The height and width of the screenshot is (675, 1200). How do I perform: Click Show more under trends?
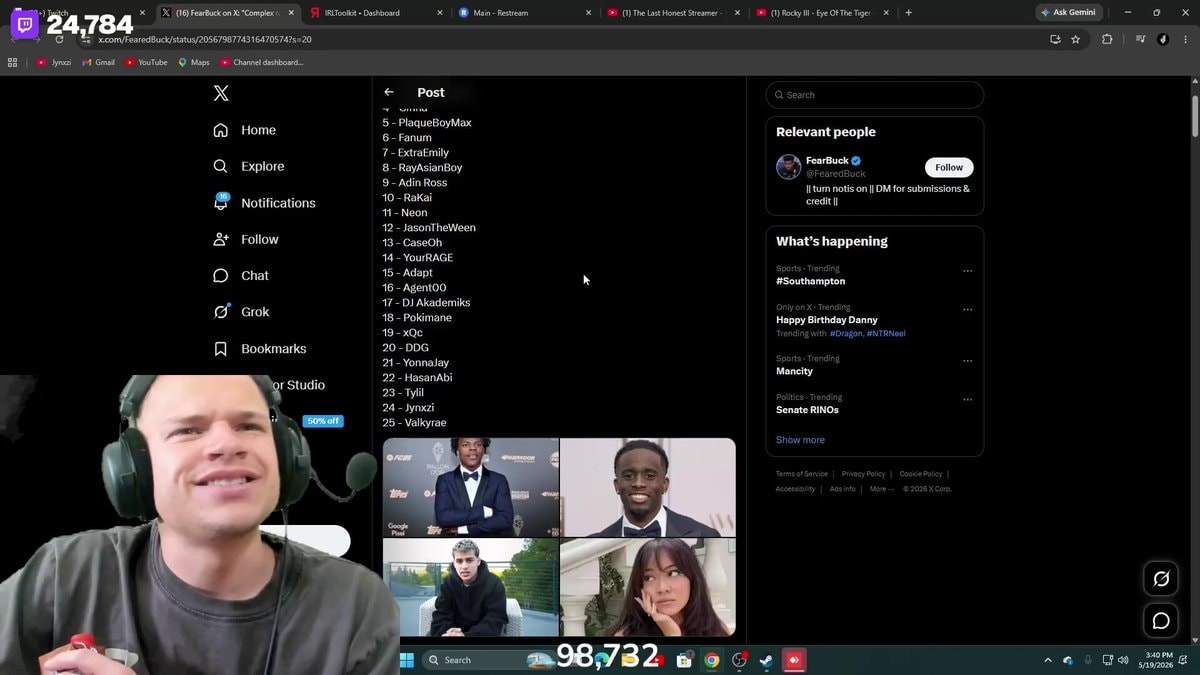point(800,440)
